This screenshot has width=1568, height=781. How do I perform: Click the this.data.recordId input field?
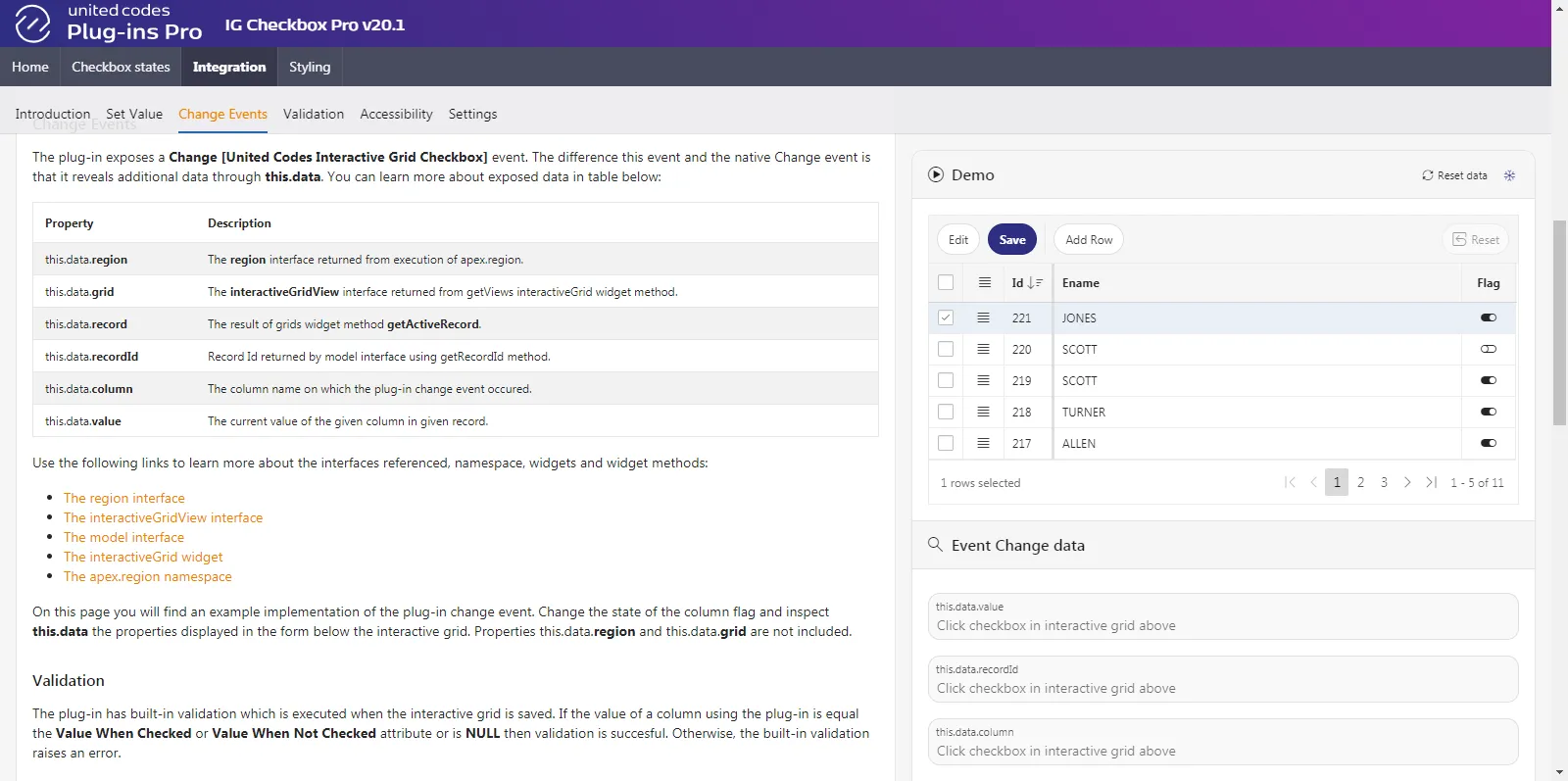(1222, 688)
